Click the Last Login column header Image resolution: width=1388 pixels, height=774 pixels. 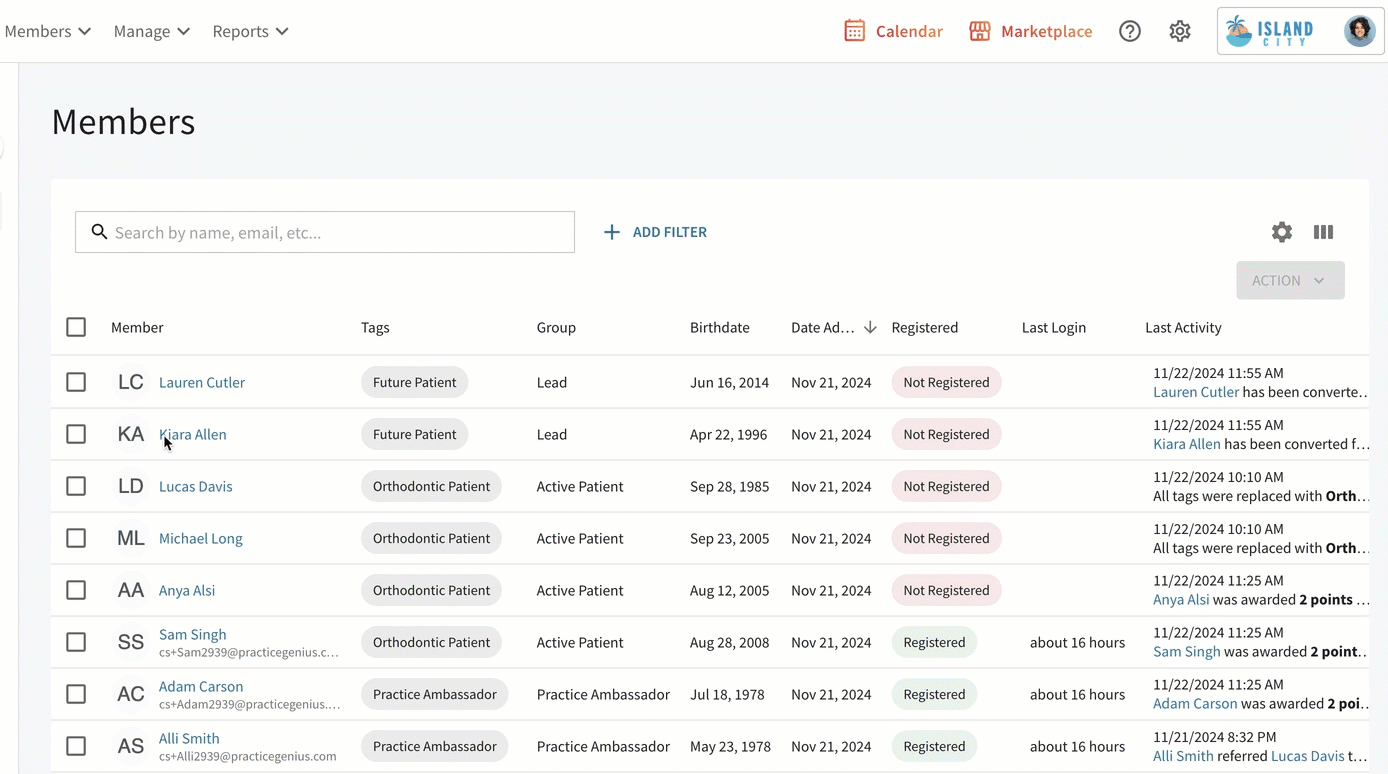pyautogui.click(x=1054, y=327)
